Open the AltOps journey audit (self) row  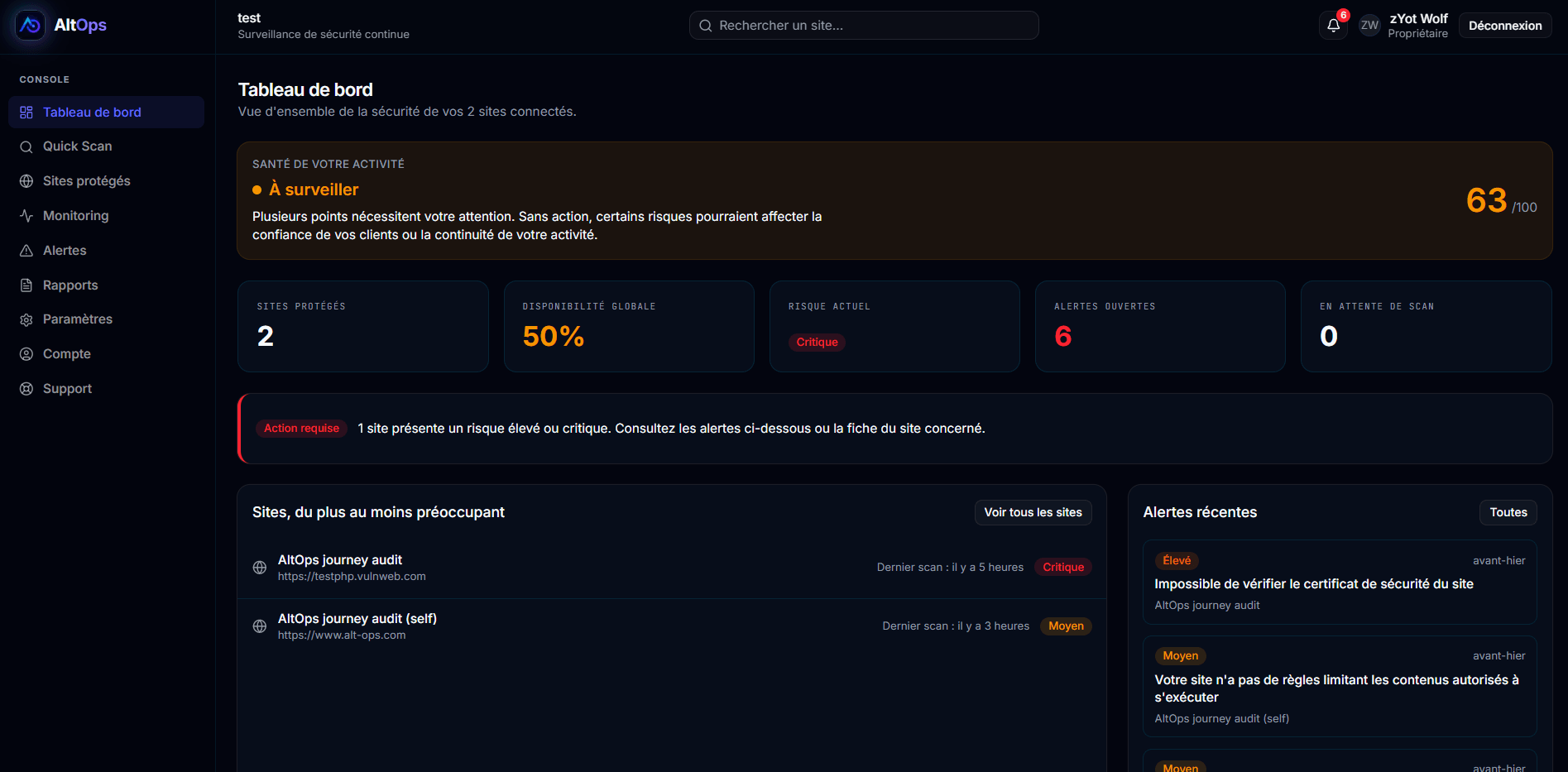pos(672,626)
